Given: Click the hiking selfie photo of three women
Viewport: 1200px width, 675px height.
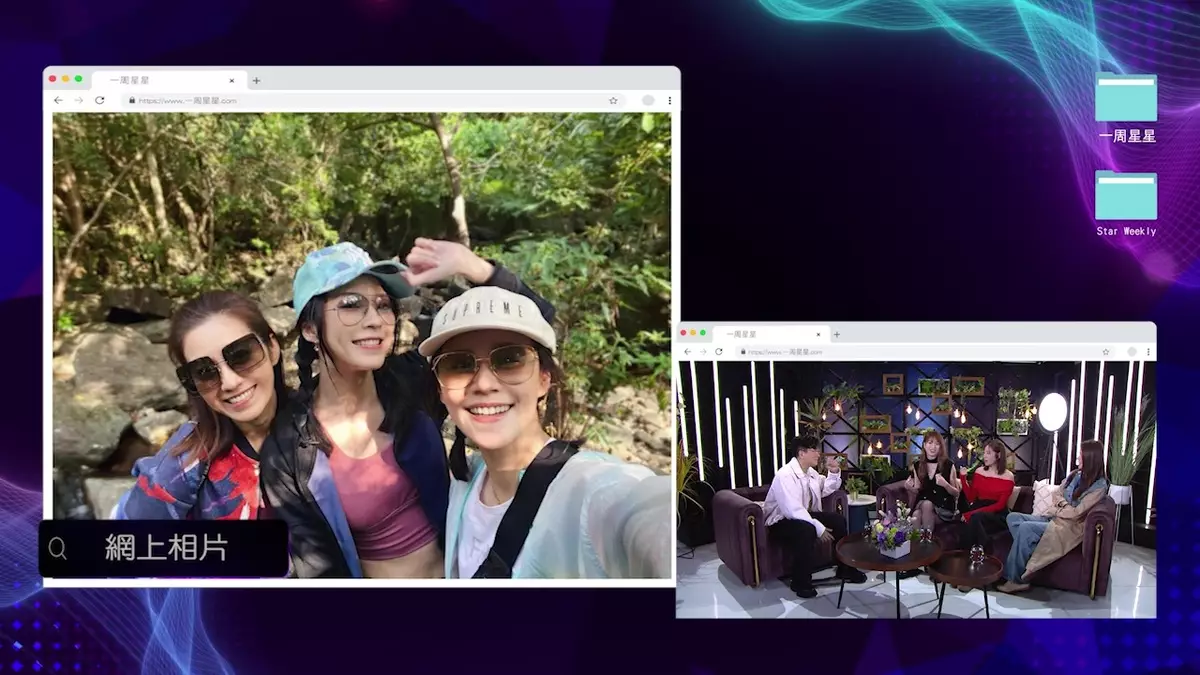Looking at the screenshot, I should (362, 345).
